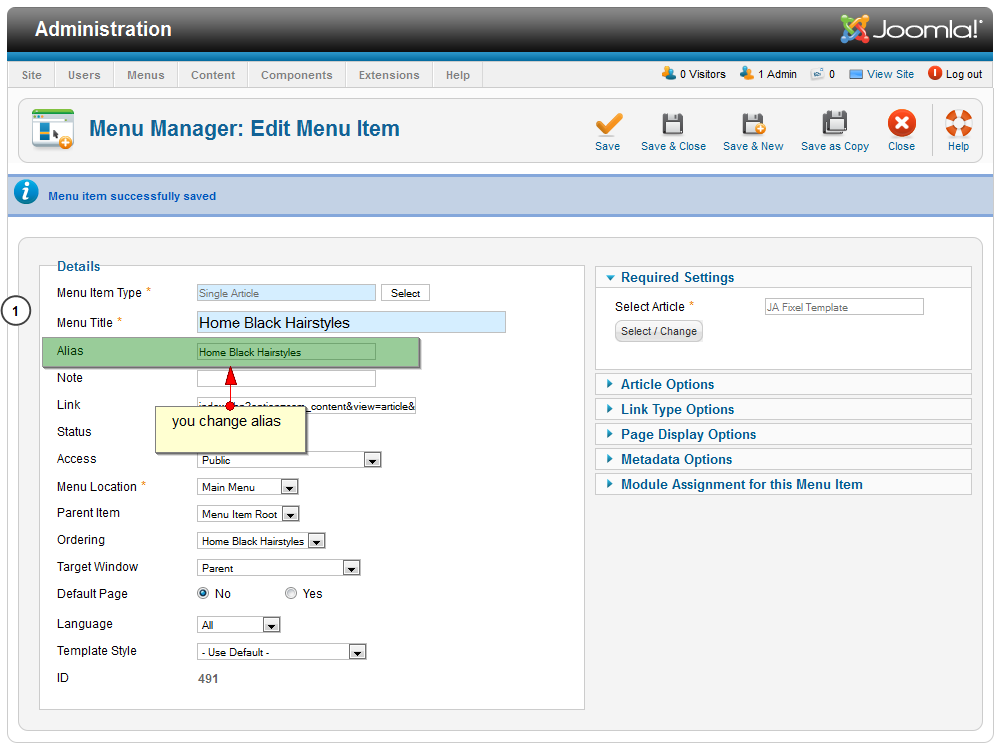Open the Site menu

coord(31,75)
